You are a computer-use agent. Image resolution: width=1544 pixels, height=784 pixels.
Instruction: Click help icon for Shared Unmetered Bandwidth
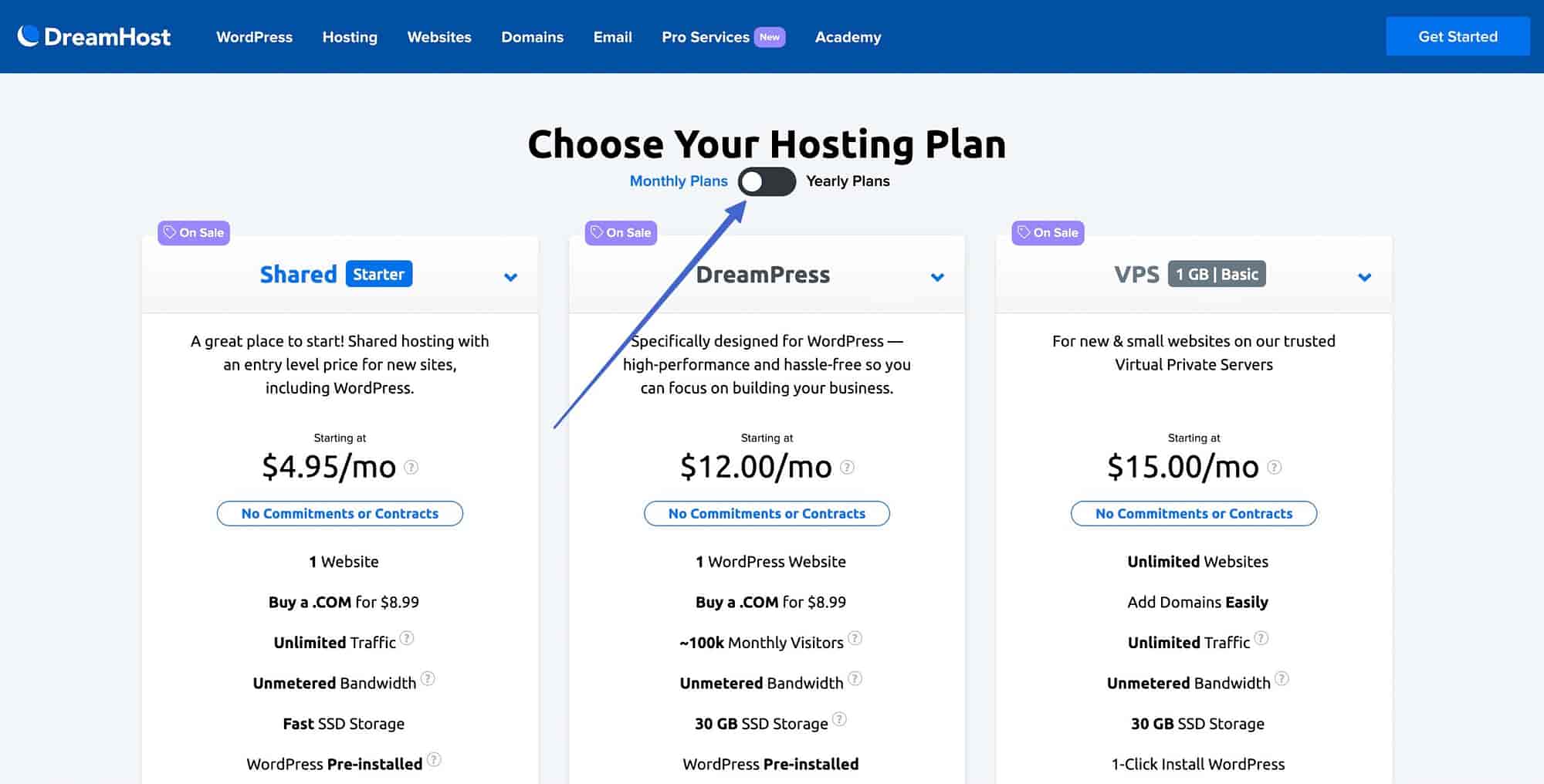pos(428,678)
